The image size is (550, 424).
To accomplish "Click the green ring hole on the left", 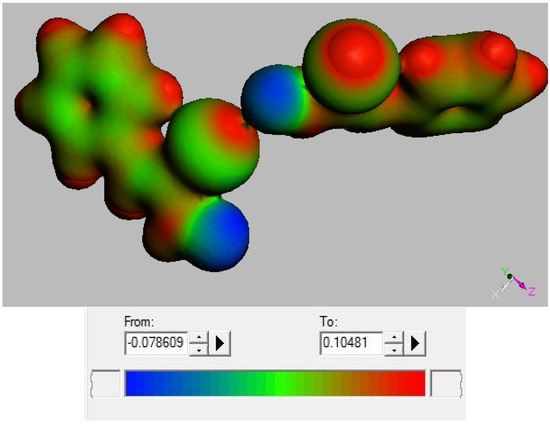I will coord(92,102).
